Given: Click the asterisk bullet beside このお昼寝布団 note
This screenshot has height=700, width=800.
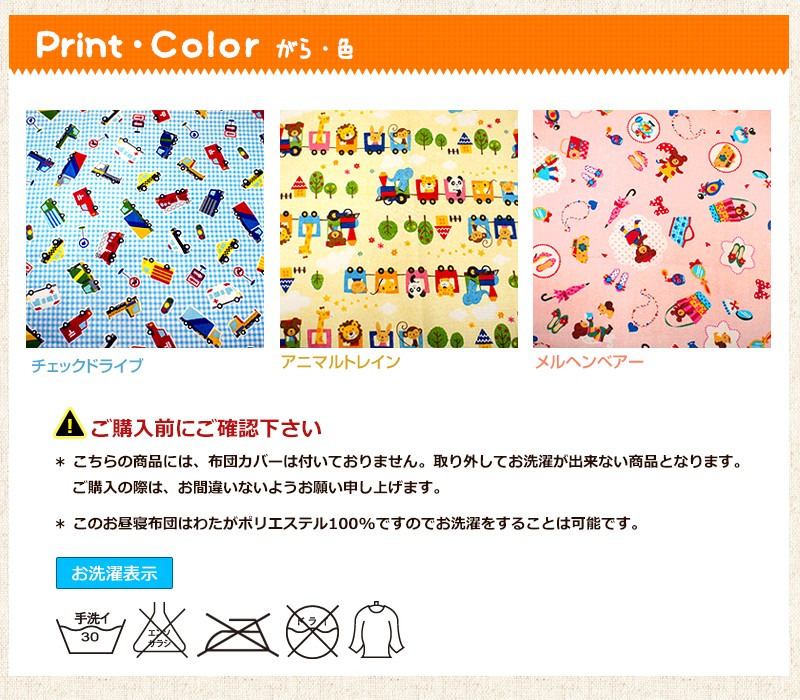Looking at the screenshot, I should pyautogui.click(x=60, y=524).
